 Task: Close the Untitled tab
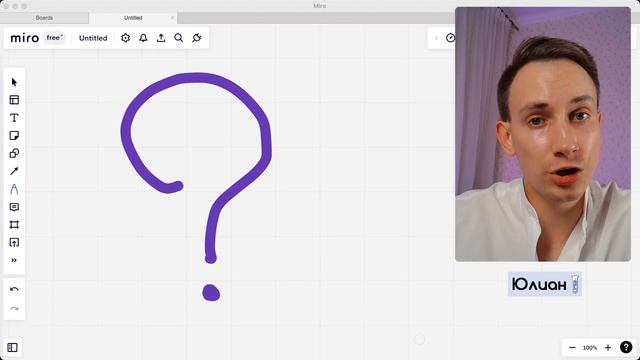click(172, 18)
